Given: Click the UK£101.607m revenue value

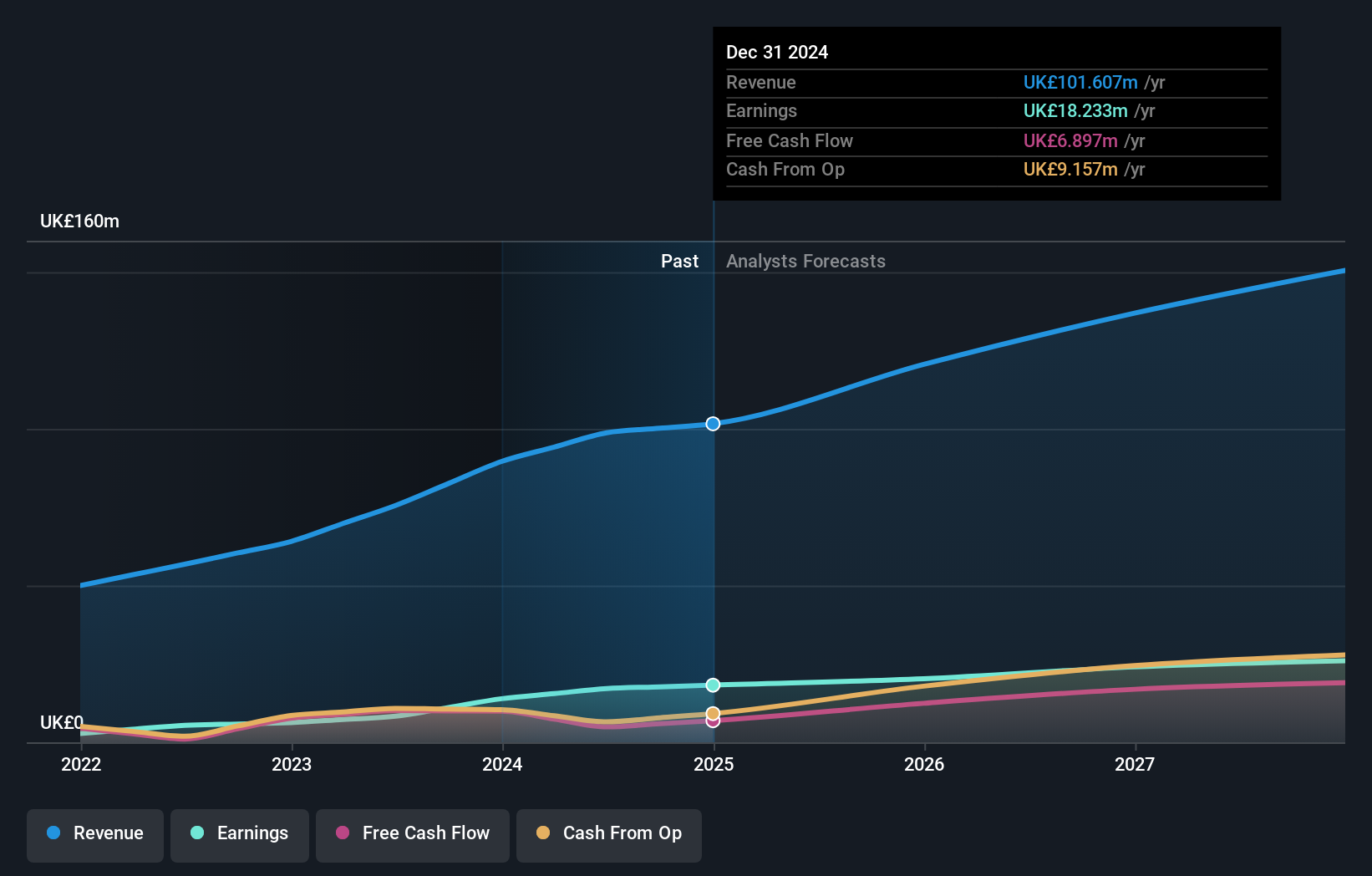Looking at the screenshot, I should point(1080,82).
